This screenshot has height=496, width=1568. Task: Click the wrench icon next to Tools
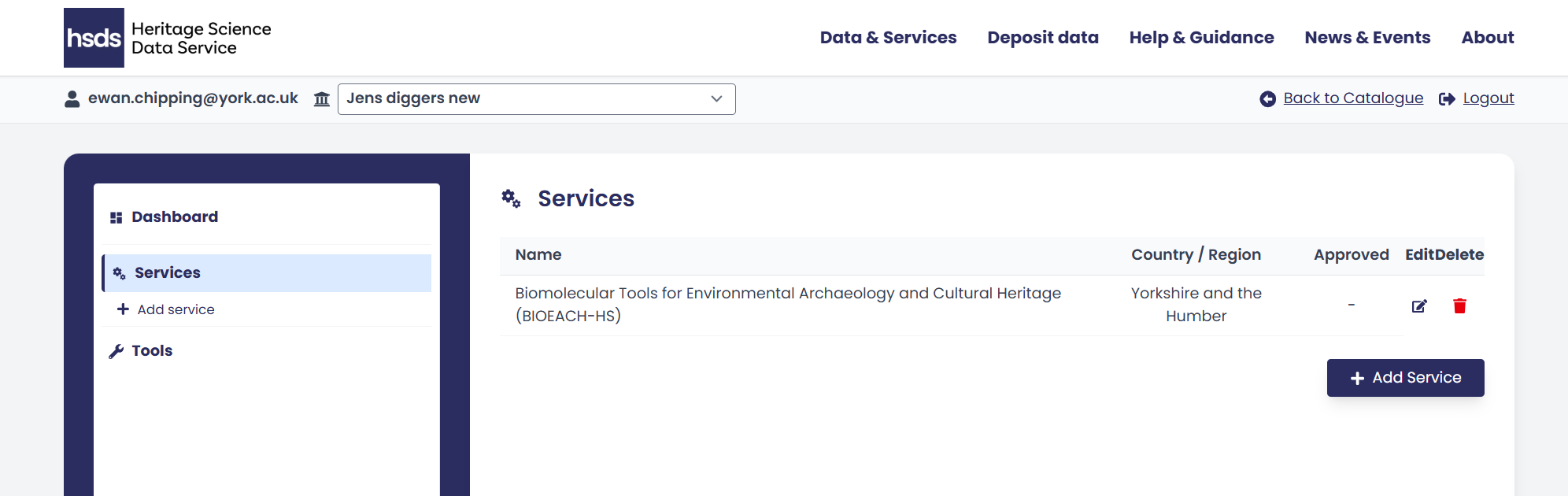point(116,351)
